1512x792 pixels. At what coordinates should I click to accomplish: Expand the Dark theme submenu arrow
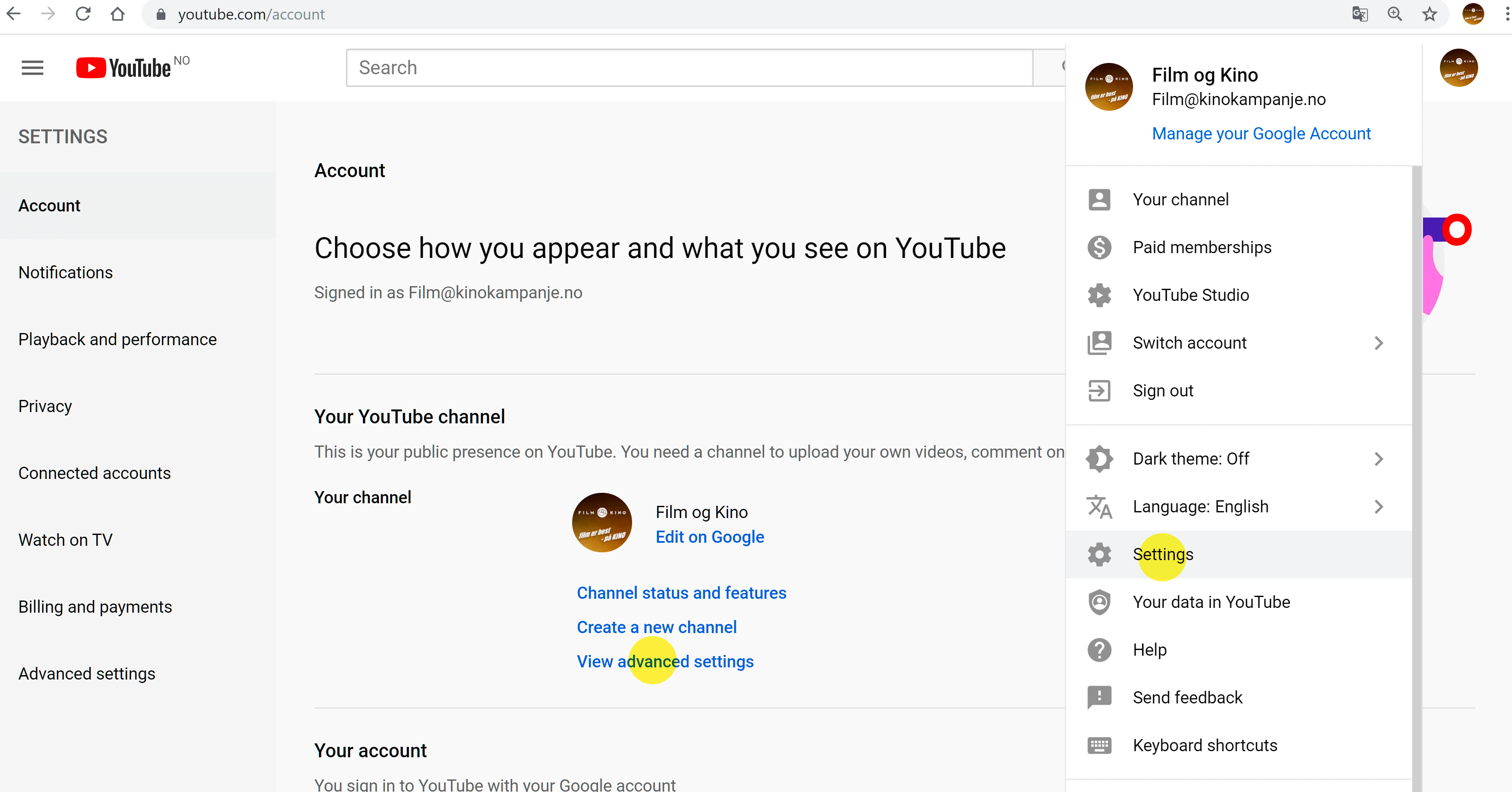pos(1379,459)
